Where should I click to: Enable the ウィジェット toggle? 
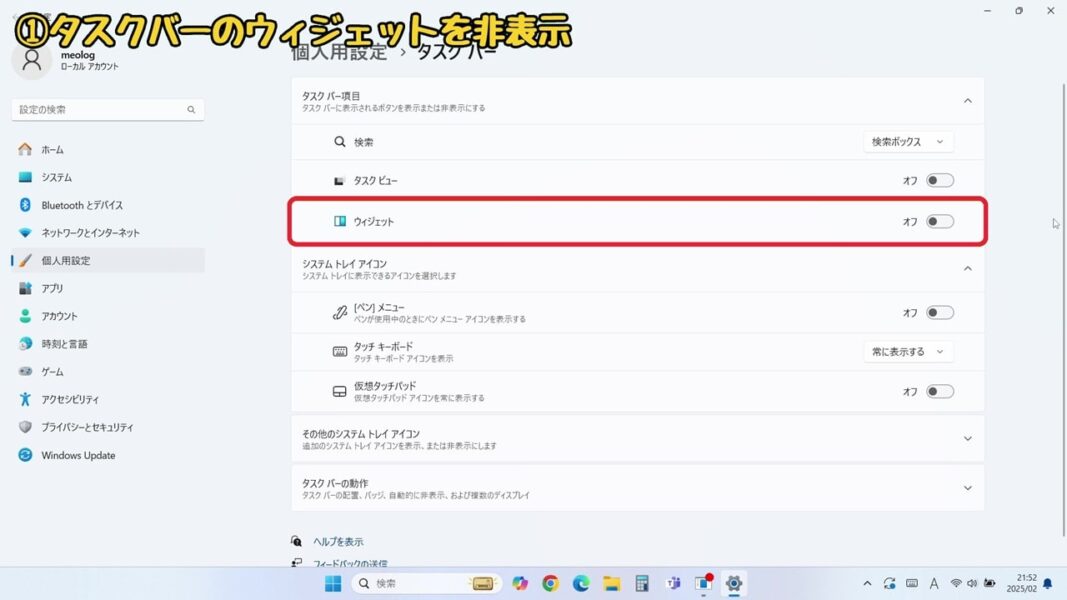point(938,222)
